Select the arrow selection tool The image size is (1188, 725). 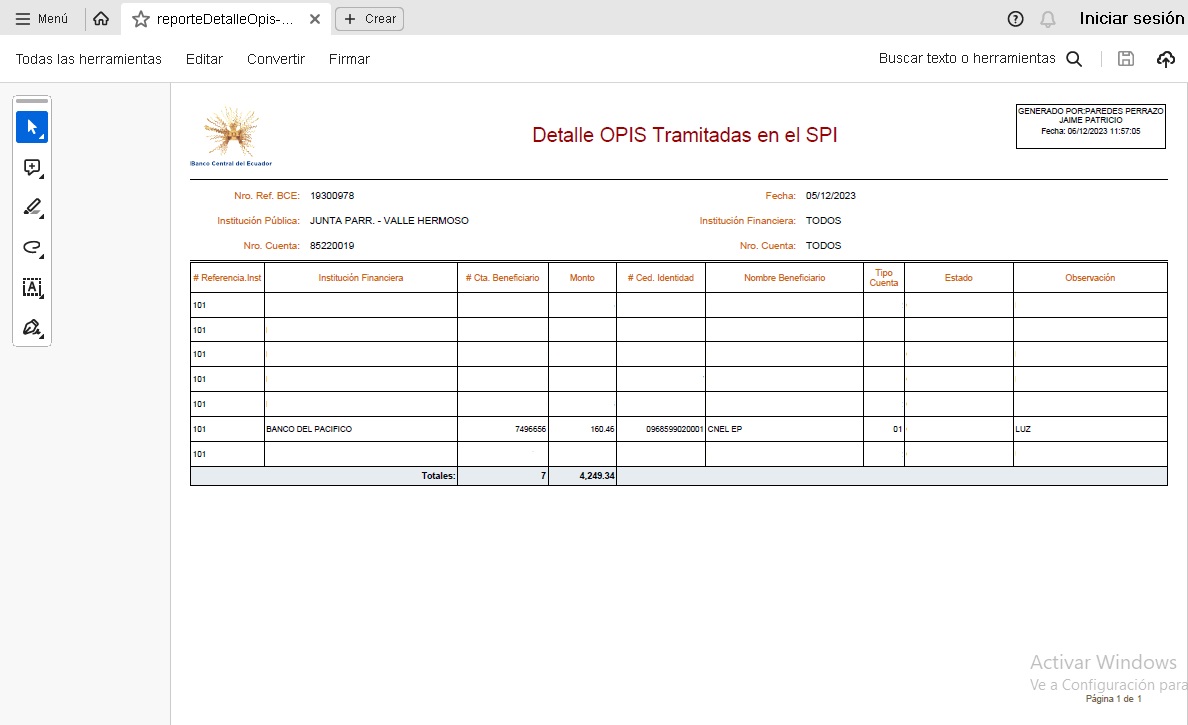32,127
